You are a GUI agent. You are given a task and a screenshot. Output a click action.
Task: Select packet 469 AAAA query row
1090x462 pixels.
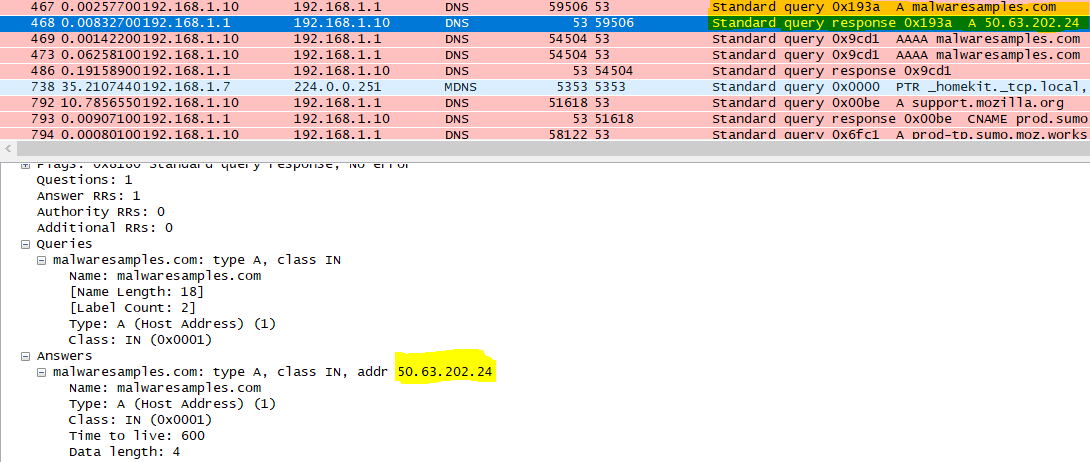(x=545, y=39)
